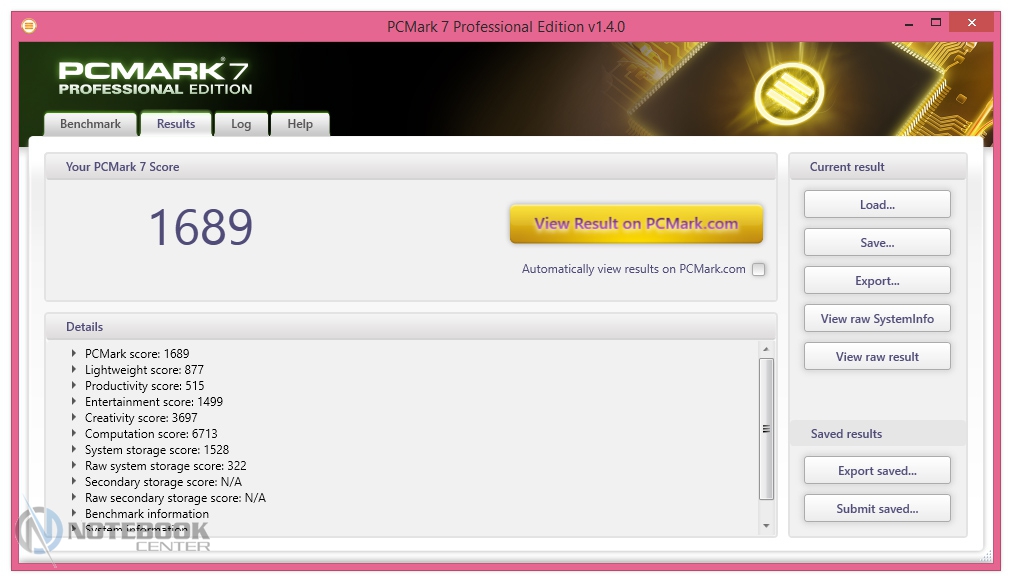The image size is (1015, 578).
Task: Select the Creativity score: 3697 text
Action: (141, 417)
